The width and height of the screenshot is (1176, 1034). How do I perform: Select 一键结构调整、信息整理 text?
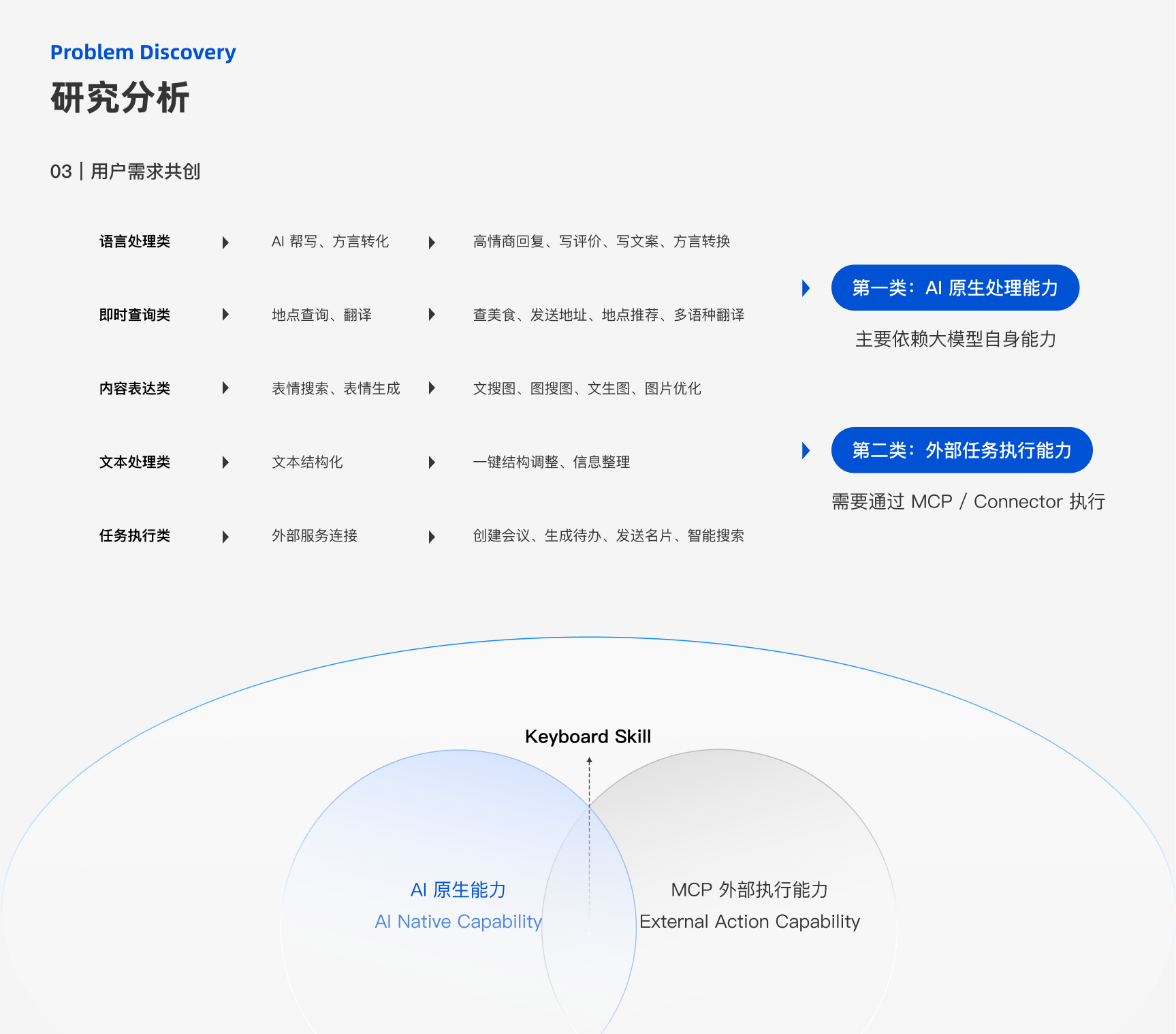[552, 462]
